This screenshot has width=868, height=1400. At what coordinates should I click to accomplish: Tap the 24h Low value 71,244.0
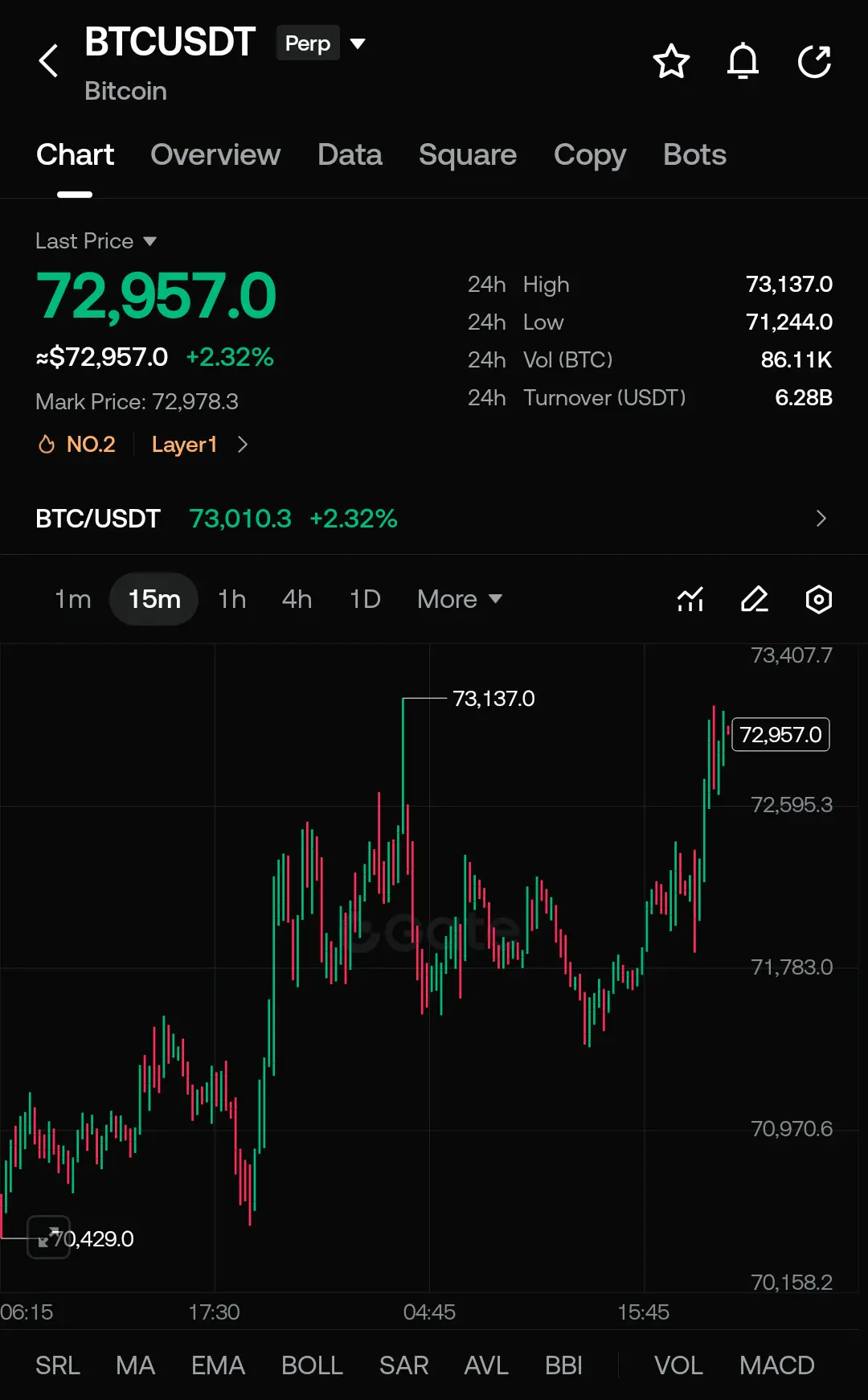[789, 322]
